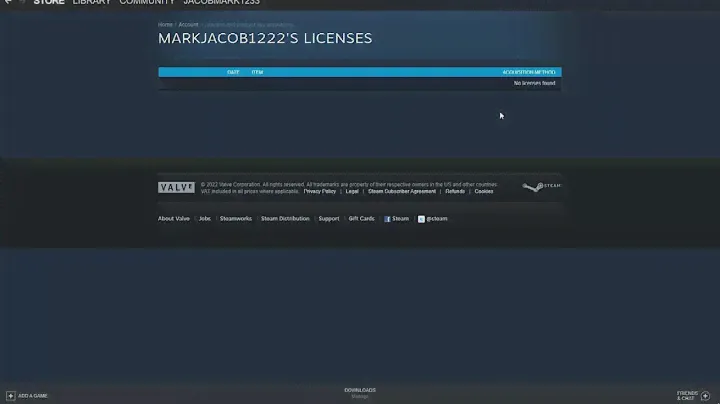Switch to the LIBRARY tab
720x404 pixels.
click(x=92, y=3)
